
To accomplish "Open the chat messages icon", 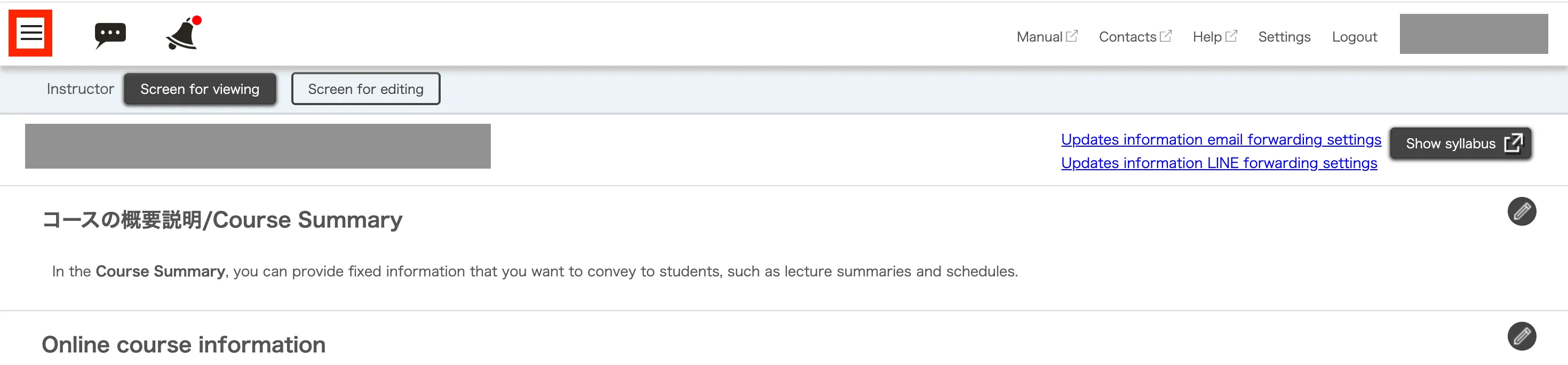I will click(x=110, y=35).
